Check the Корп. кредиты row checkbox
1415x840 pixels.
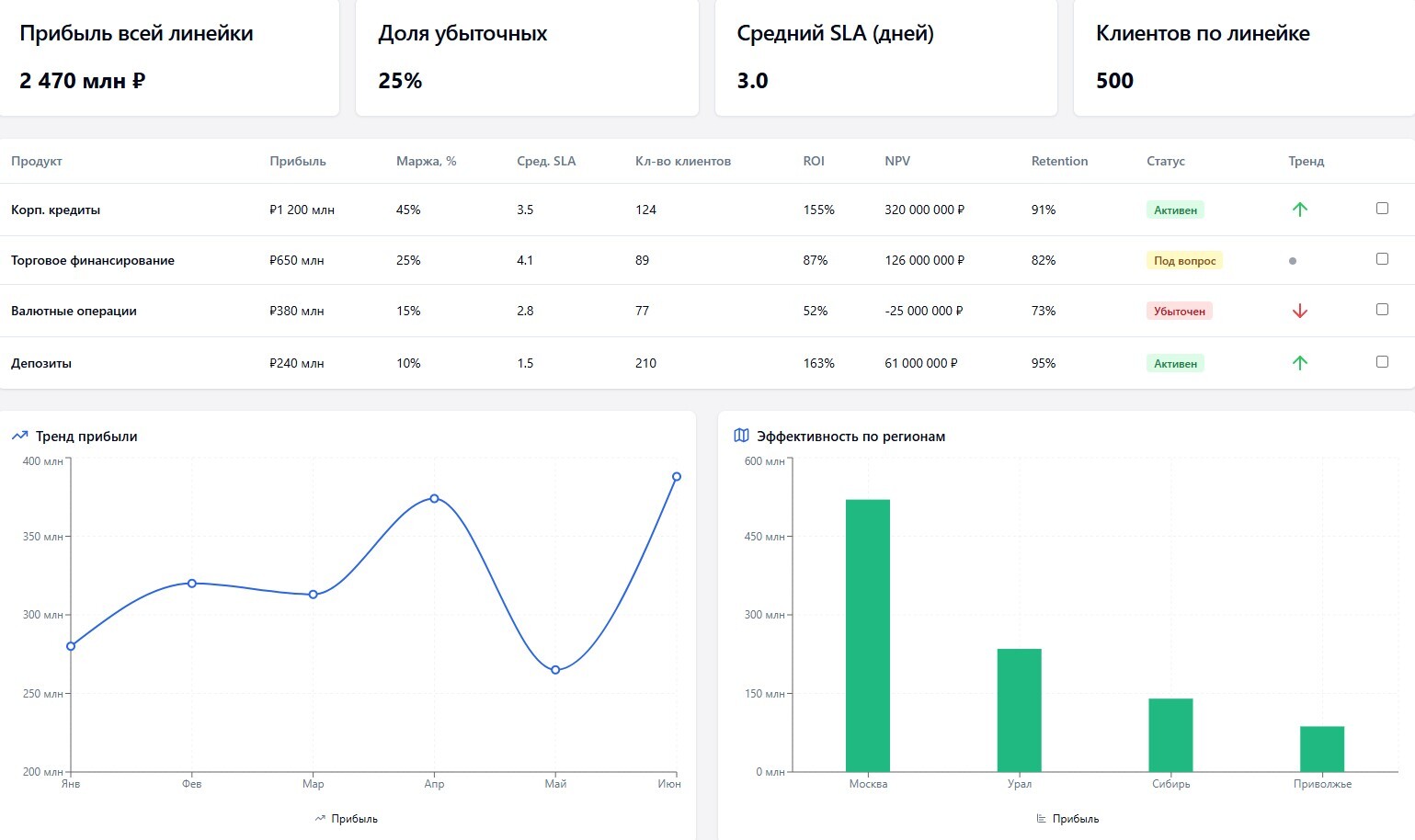[1382, 209]
